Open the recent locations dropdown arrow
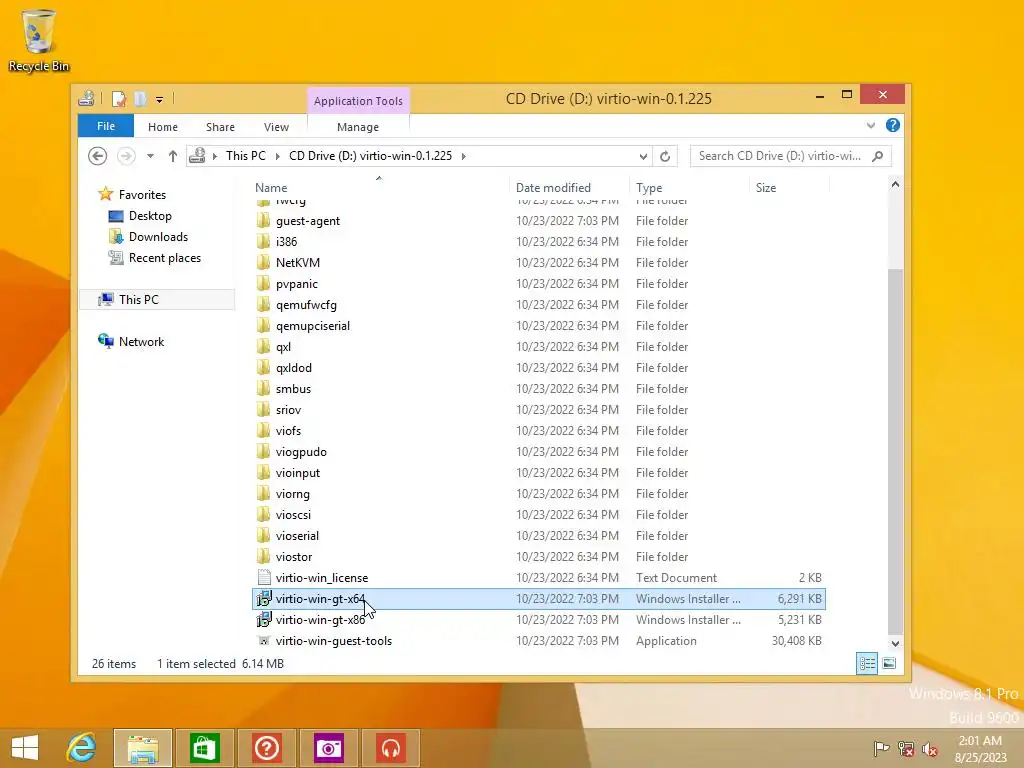Image resolution: width=1024 pixels, height=768 pixels. click(150, 156)
